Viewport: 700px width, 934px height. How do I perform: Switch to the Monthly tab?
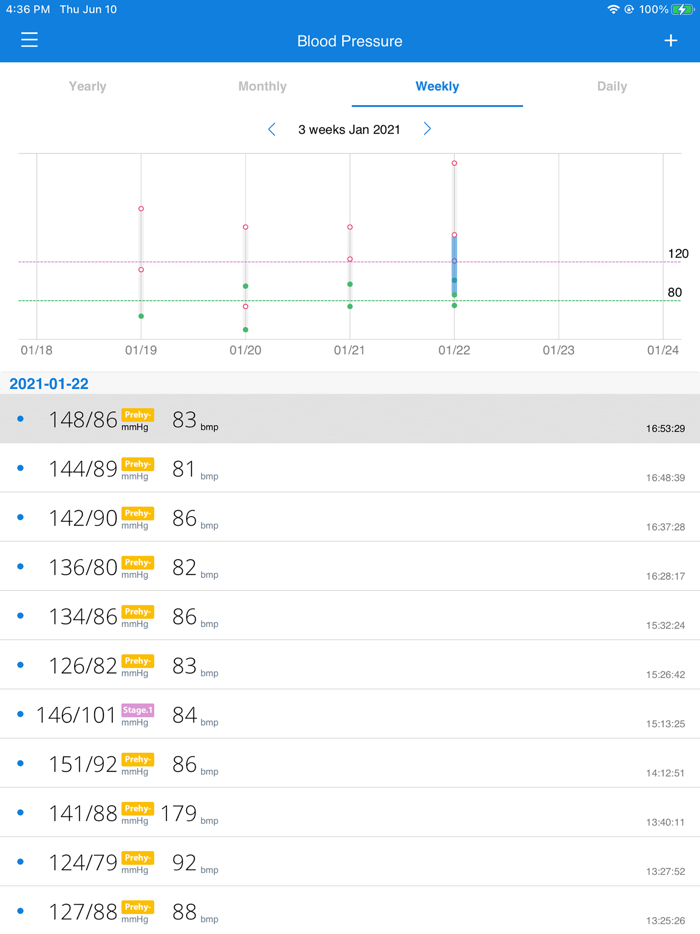click(x=262, y=86)
